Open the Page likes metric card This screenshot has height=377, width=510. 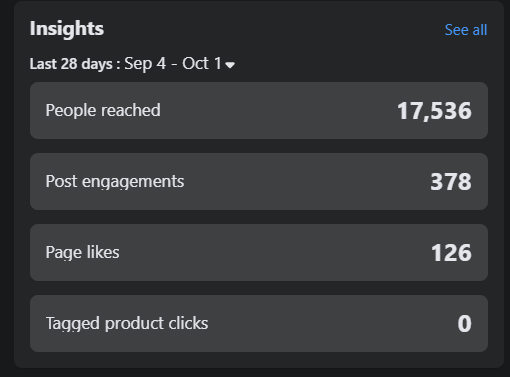(259, 252)
